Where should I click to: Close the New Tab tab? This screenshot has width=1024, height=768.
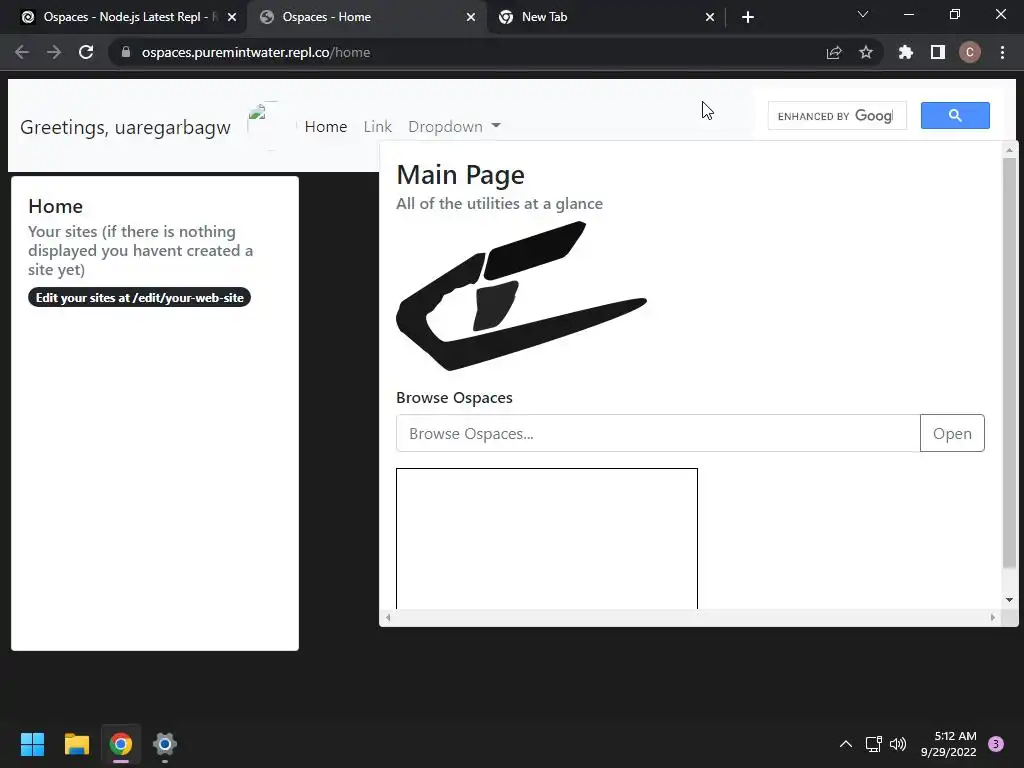(710, 17)
